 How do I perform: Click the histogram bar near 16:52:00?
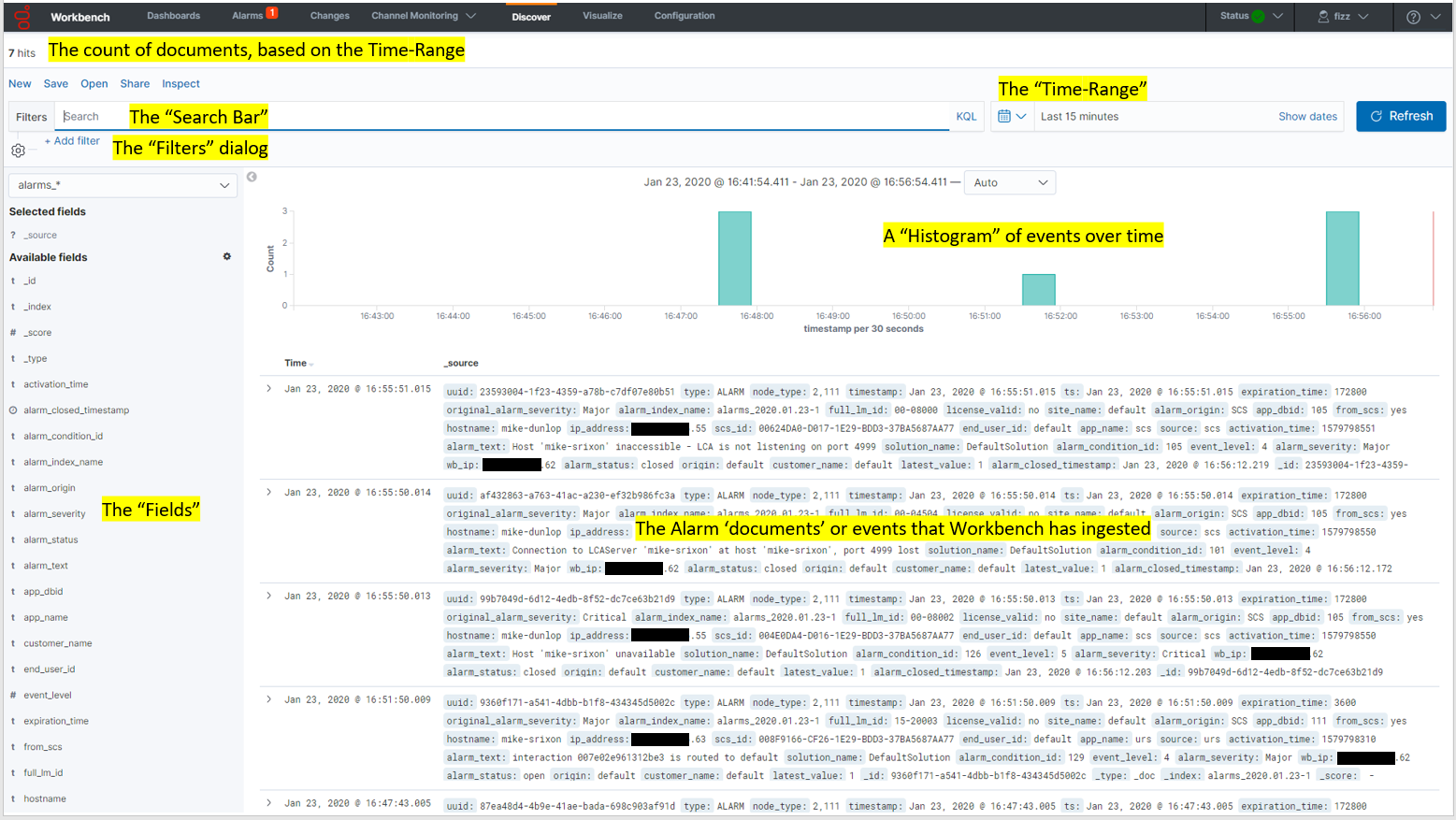1039,290
